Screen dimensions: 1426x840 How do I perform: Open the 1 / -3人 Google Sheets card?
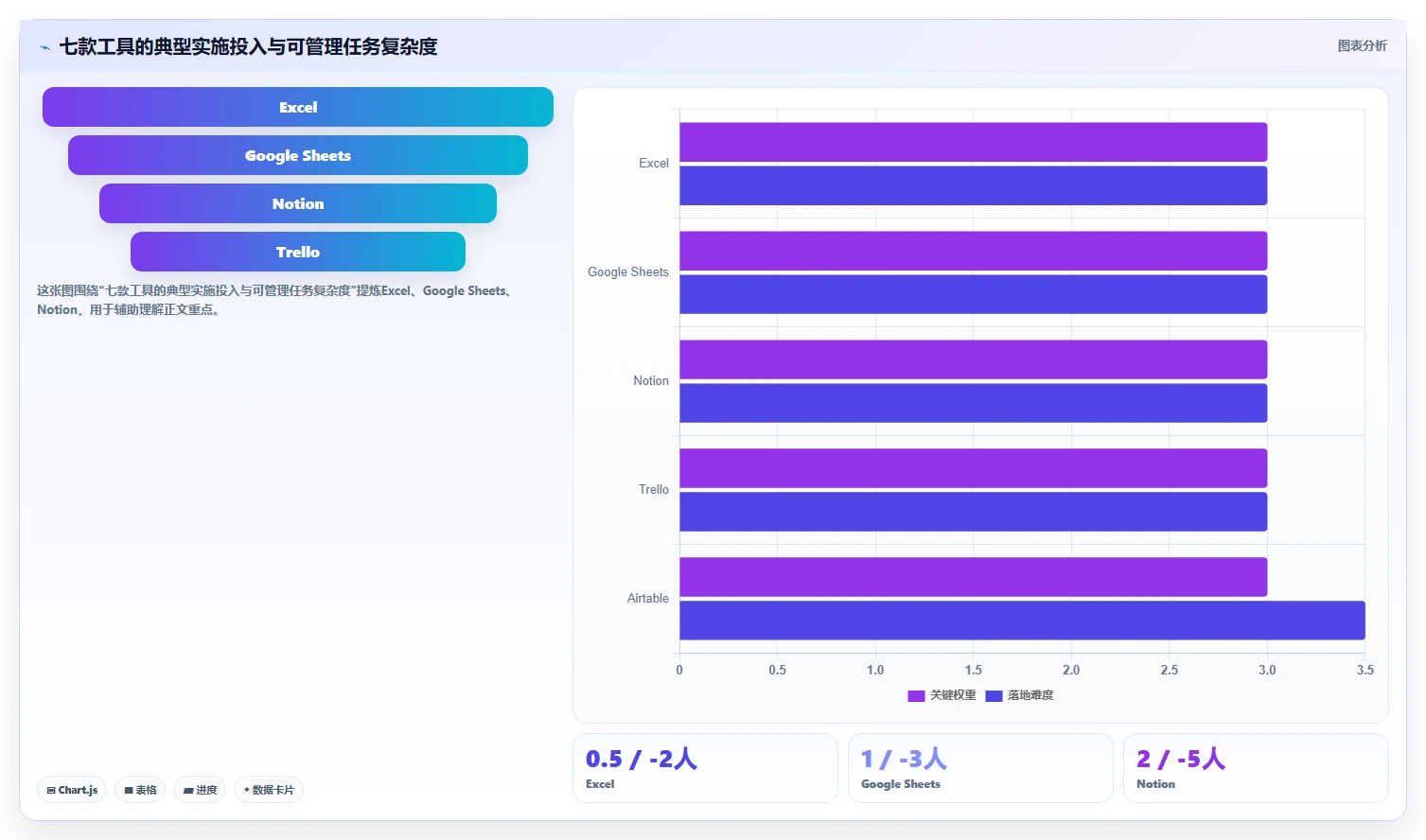point(980,768)
